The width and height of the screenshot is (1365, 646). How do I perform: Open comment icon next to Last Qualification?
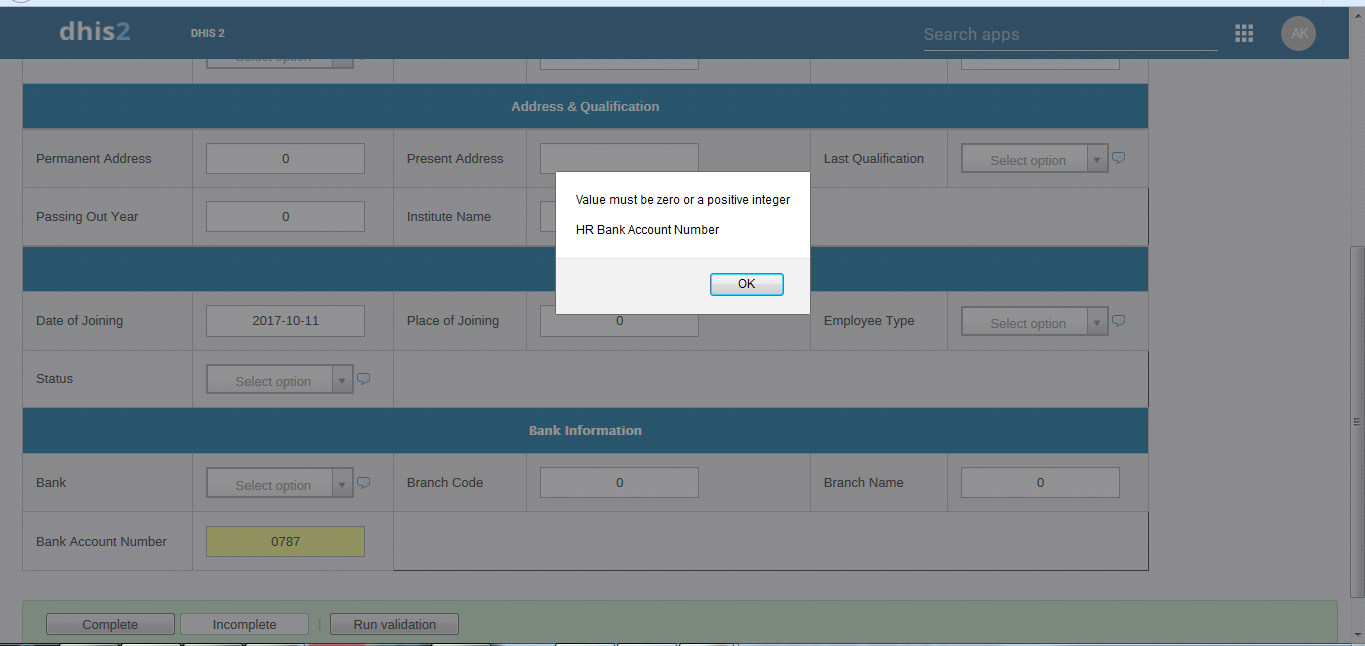[x=1119, y=158]
